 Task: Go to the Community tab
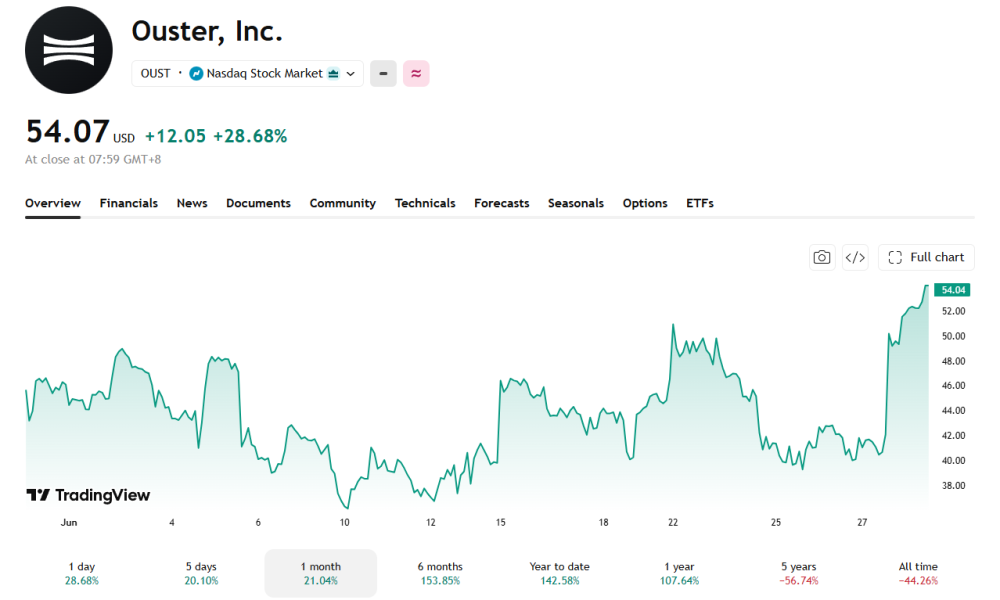[342, 203]
